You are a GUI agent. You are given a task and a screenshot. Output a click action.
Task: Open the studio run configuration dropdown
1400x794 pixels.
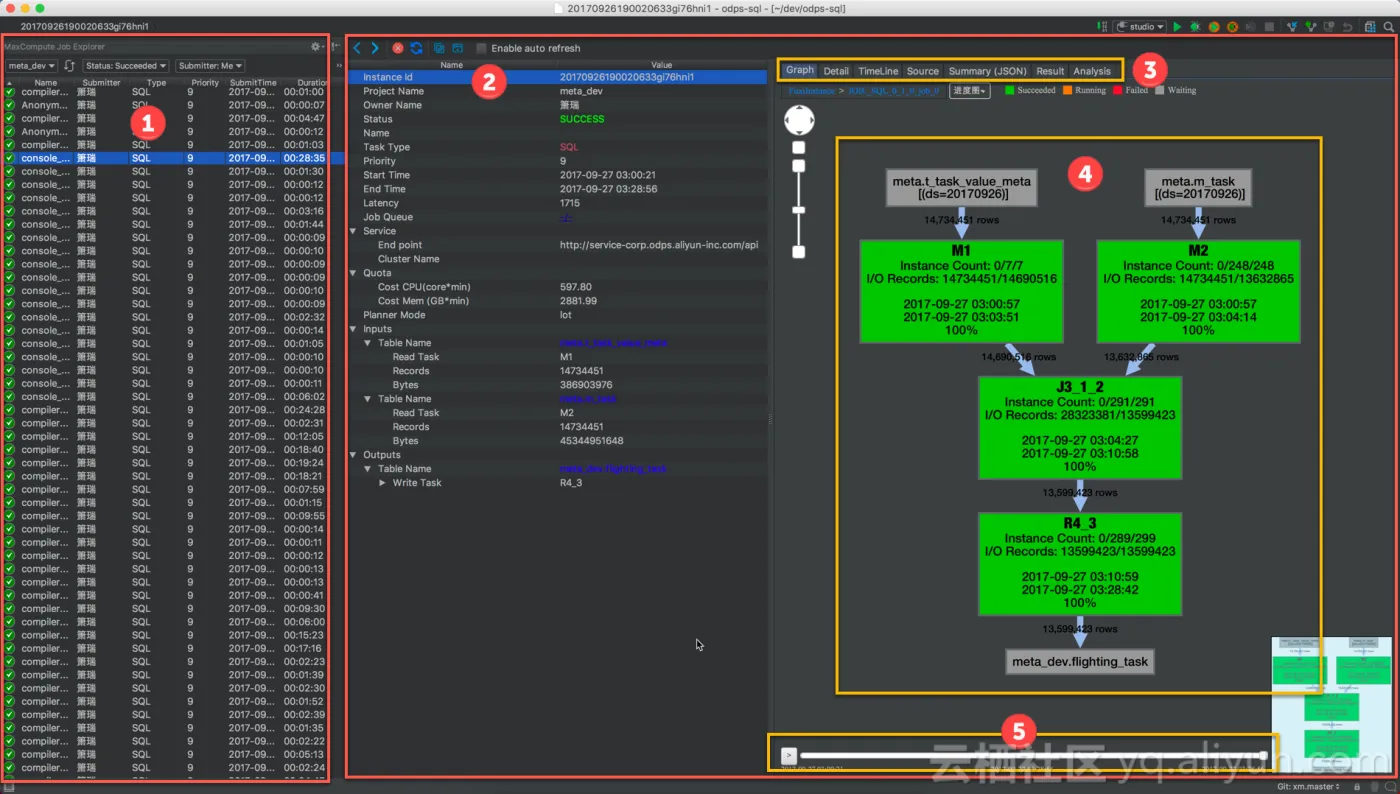point(1140,27)
